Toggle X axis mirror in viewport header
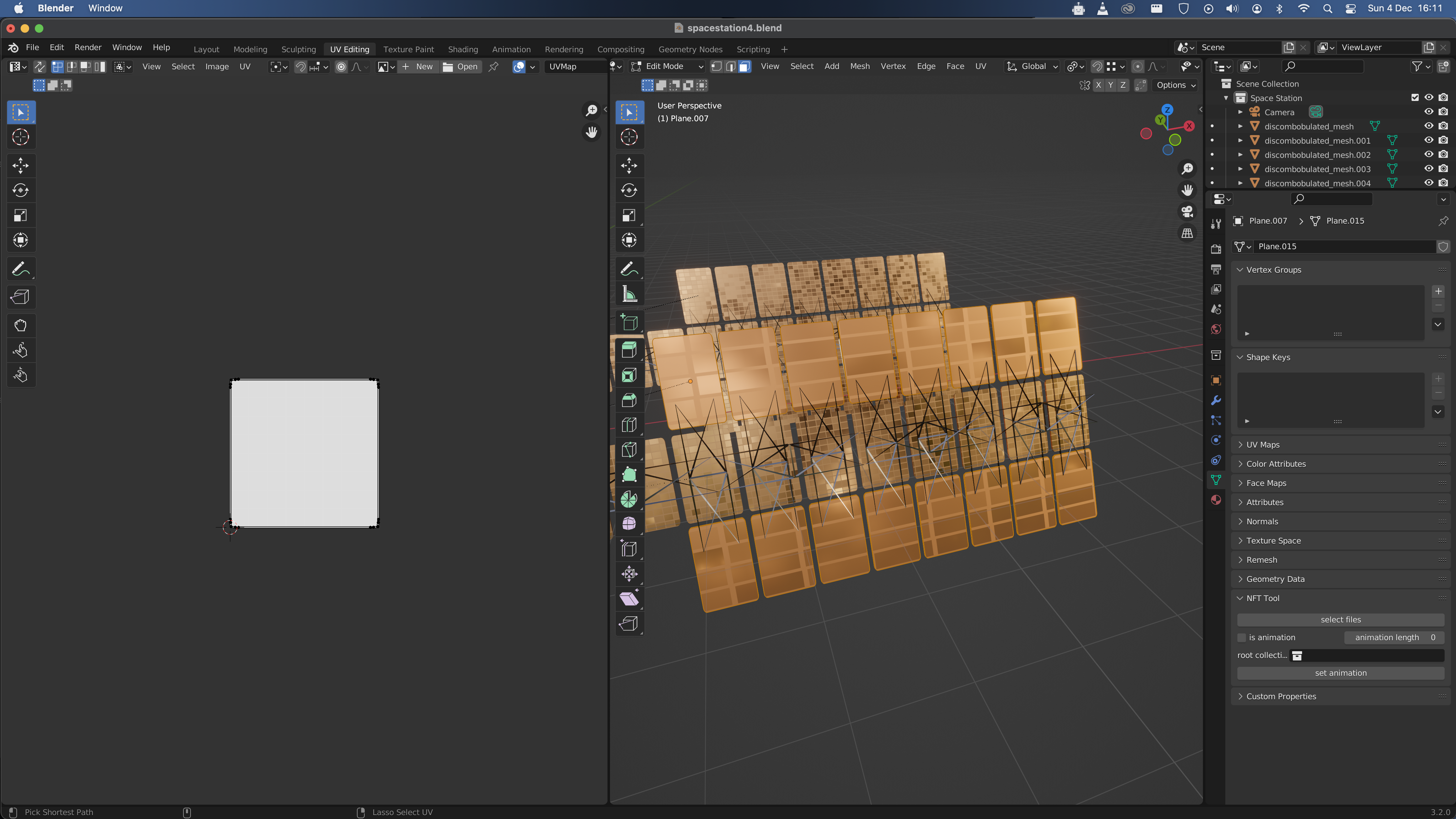 1098,85
